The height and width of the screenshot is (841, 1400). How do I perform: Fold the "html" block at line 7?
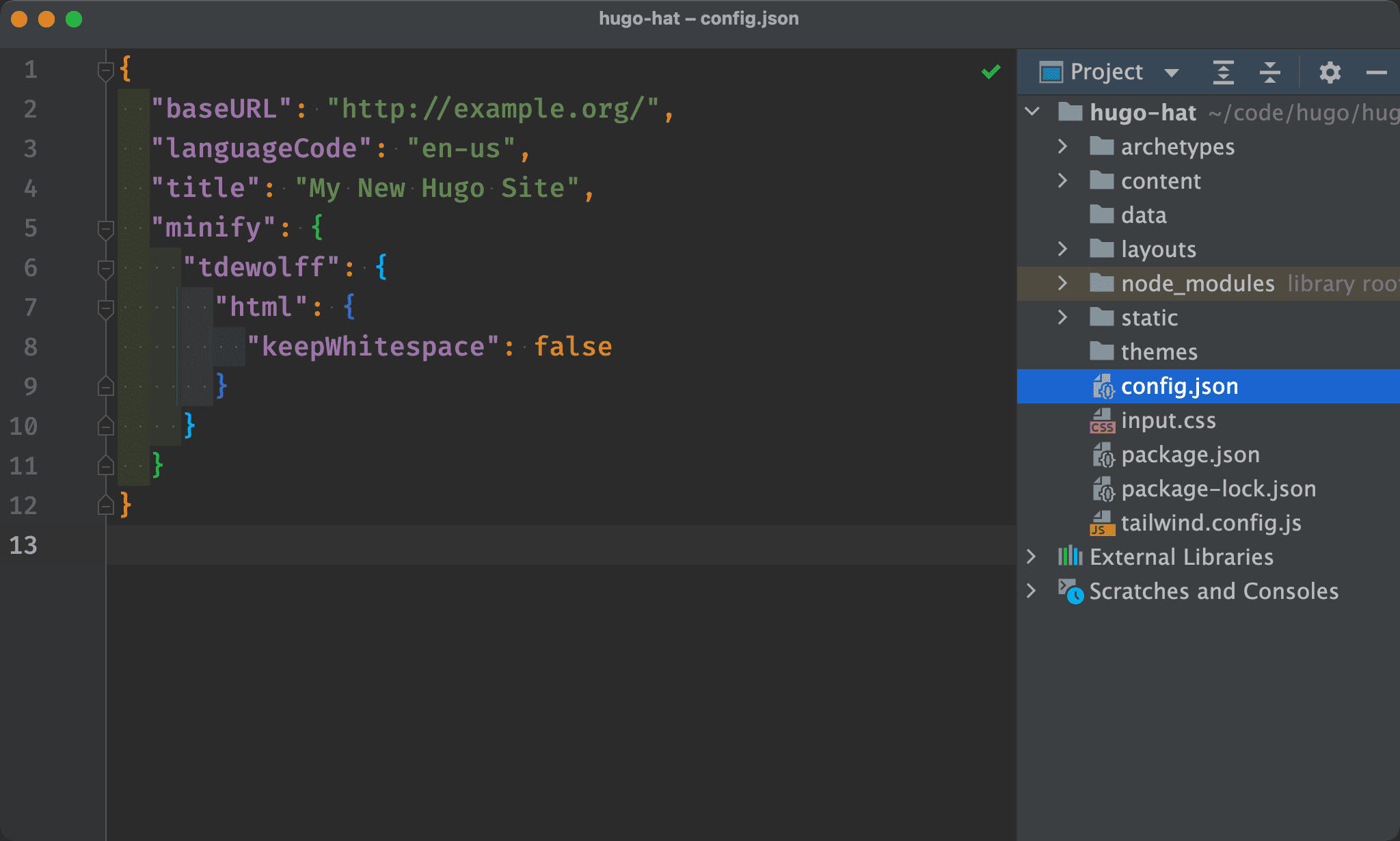105,308
